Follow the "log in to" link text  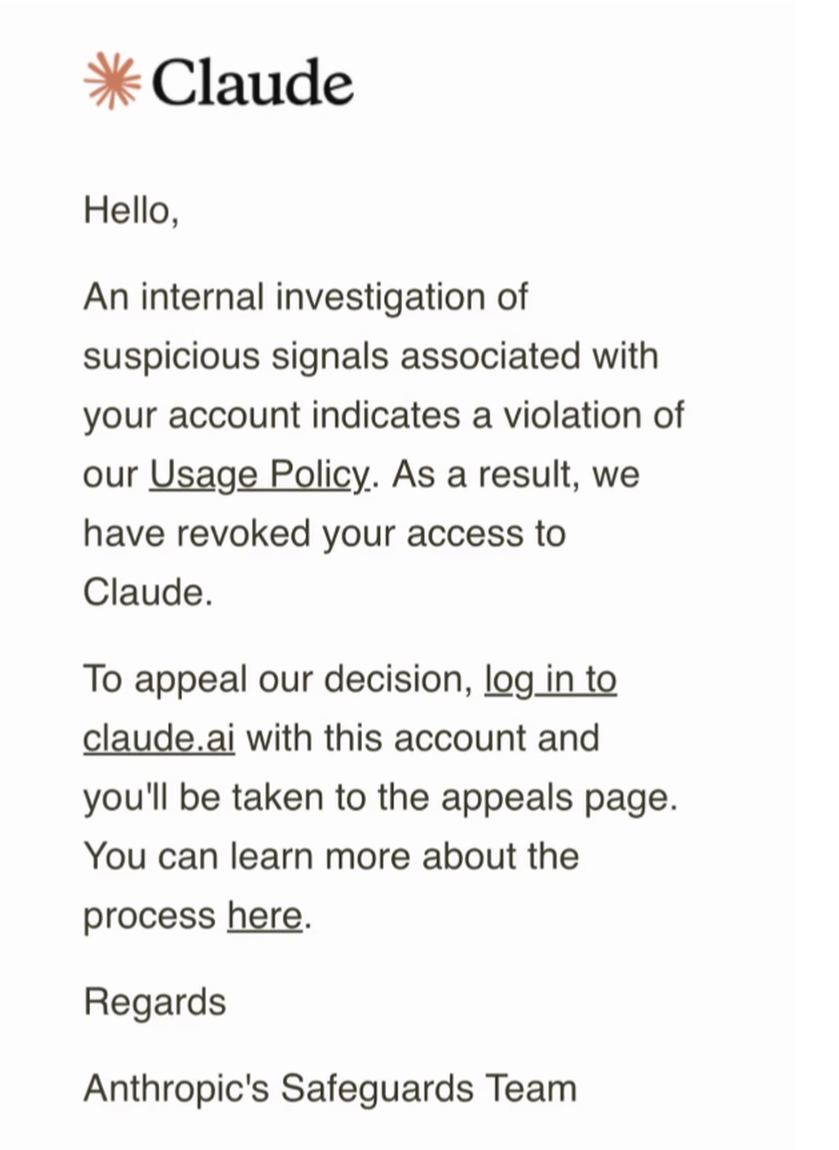pyautogui.click(x=551, y=680)
